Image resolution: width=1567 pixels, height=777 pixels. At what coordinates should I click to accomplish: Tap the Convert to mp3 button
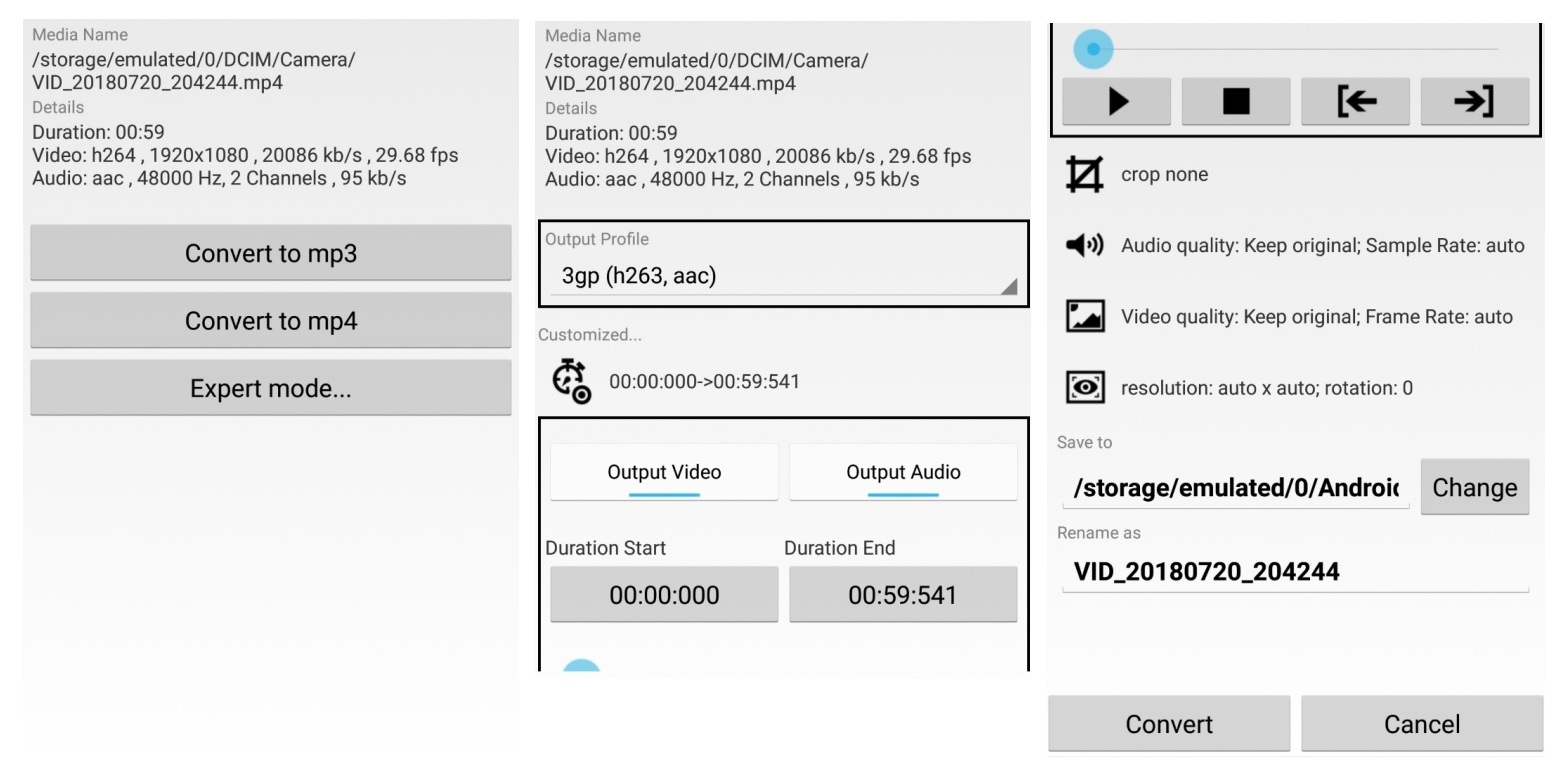coord(271,253)
